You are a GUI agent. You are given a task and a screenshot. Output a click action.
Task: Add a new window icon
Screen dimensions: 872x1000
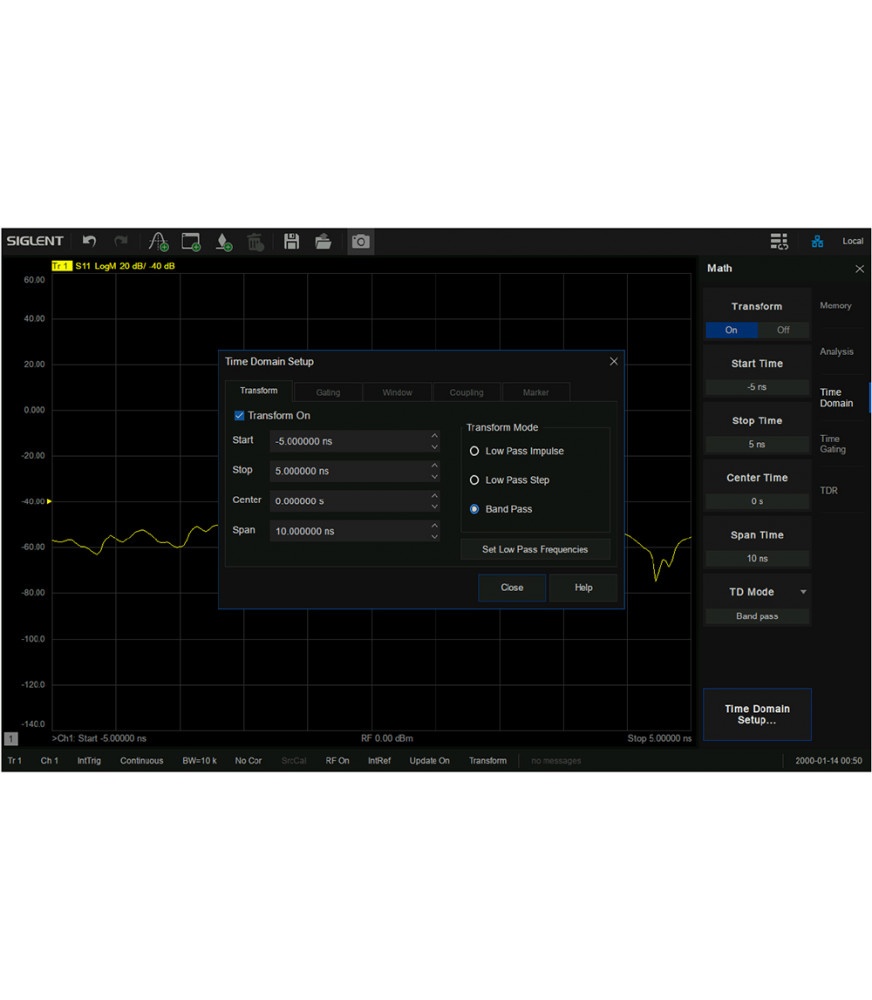191,242
